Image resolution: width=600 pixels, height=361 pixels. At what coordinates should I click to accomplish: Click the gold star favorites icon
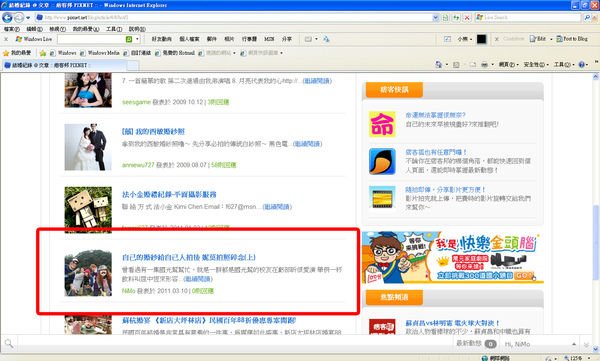click(x=6, y=53)
